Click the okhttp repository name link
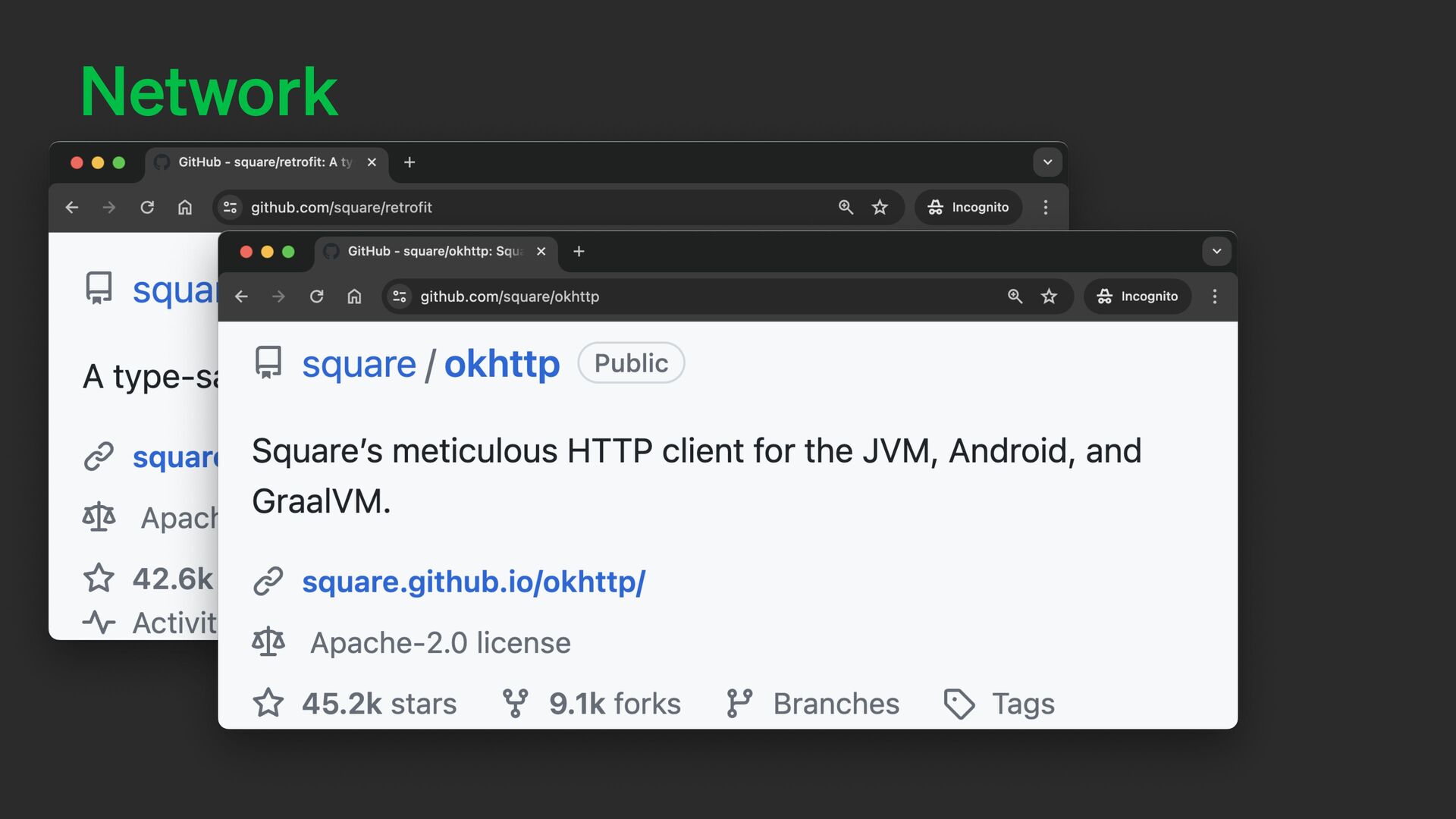Screen dimensions: 1456x819 coord(501,364)
